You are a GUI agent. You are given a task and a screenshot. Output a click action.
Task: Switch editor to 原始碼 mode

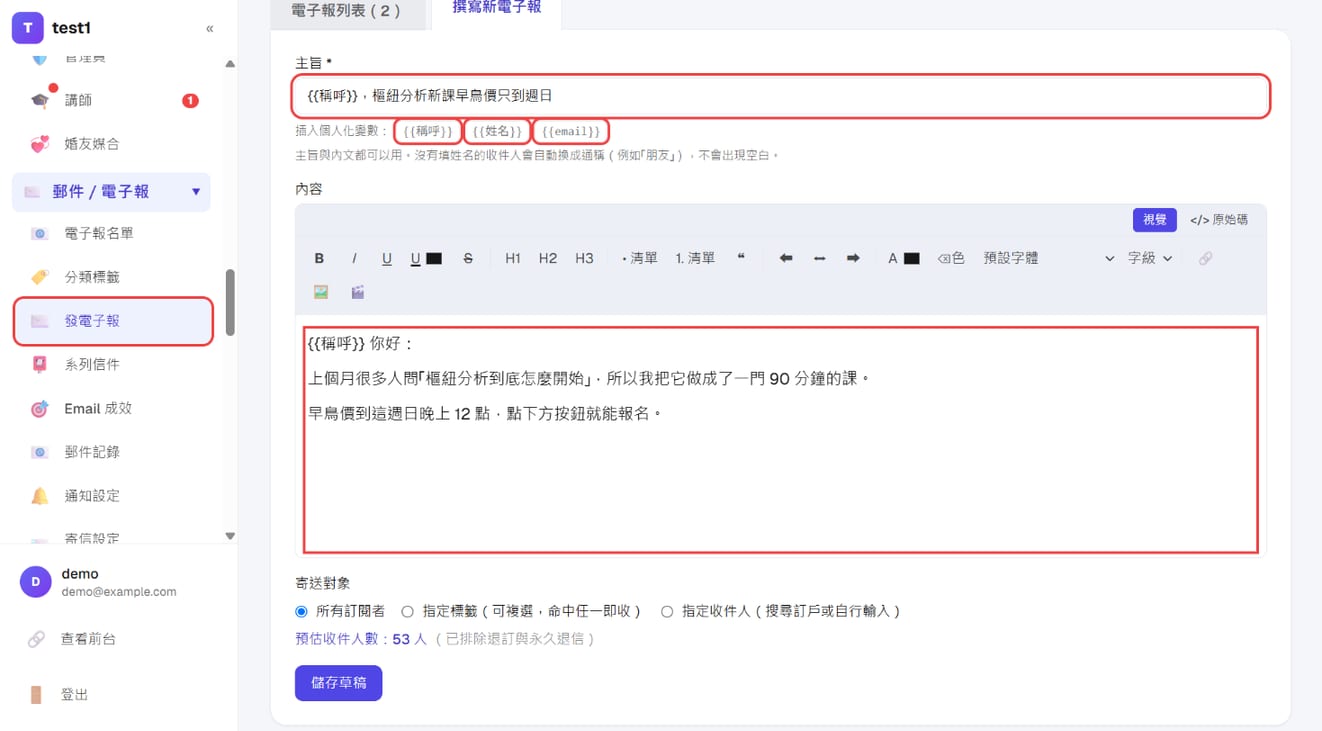pos(1219,220)
